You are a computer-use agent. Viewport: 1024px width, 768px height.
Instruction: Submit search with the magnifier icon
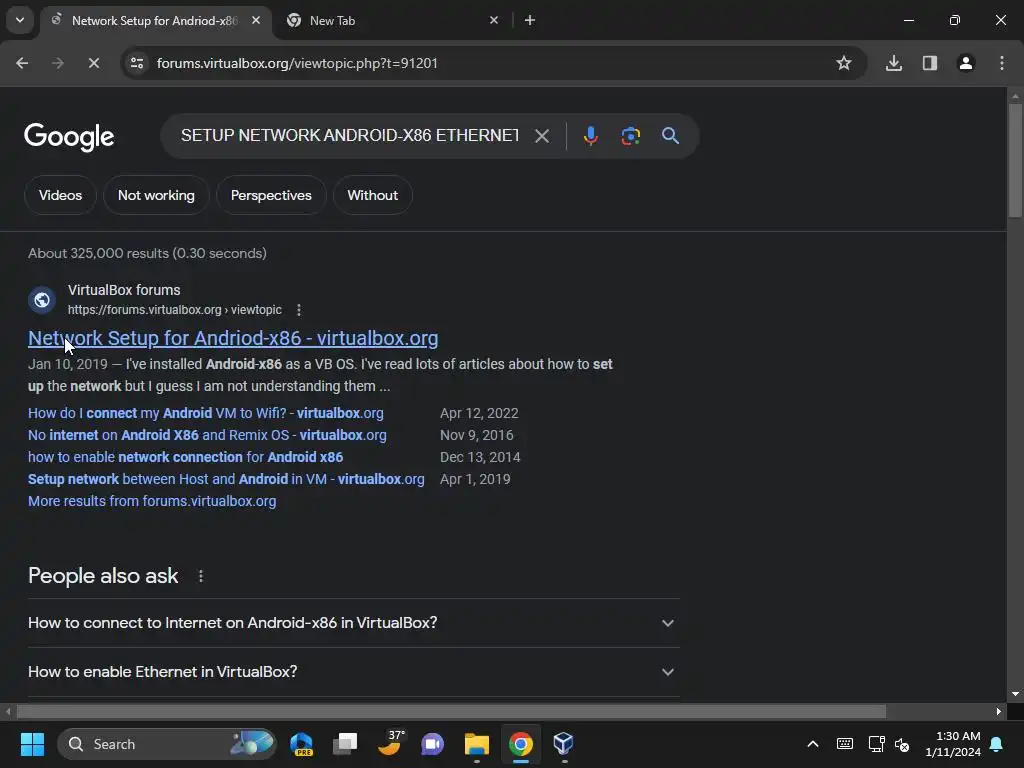pos(670,136)
